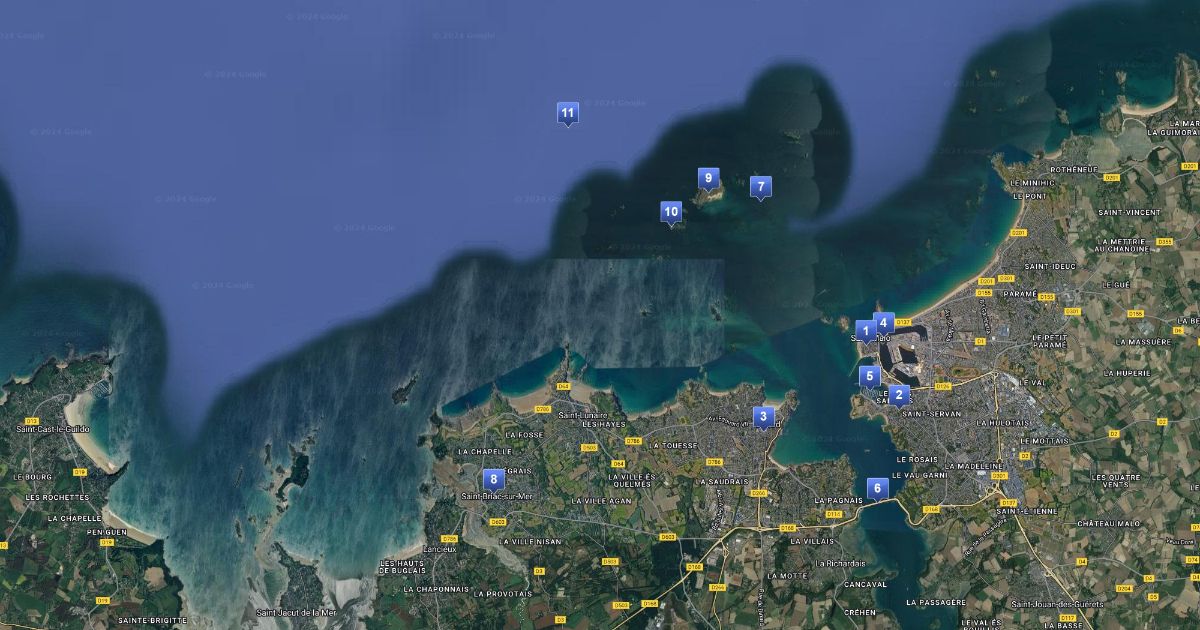Click map marker number 6 by the estuary
This screenshot has width=1200, height=630.
click(877, 489)
